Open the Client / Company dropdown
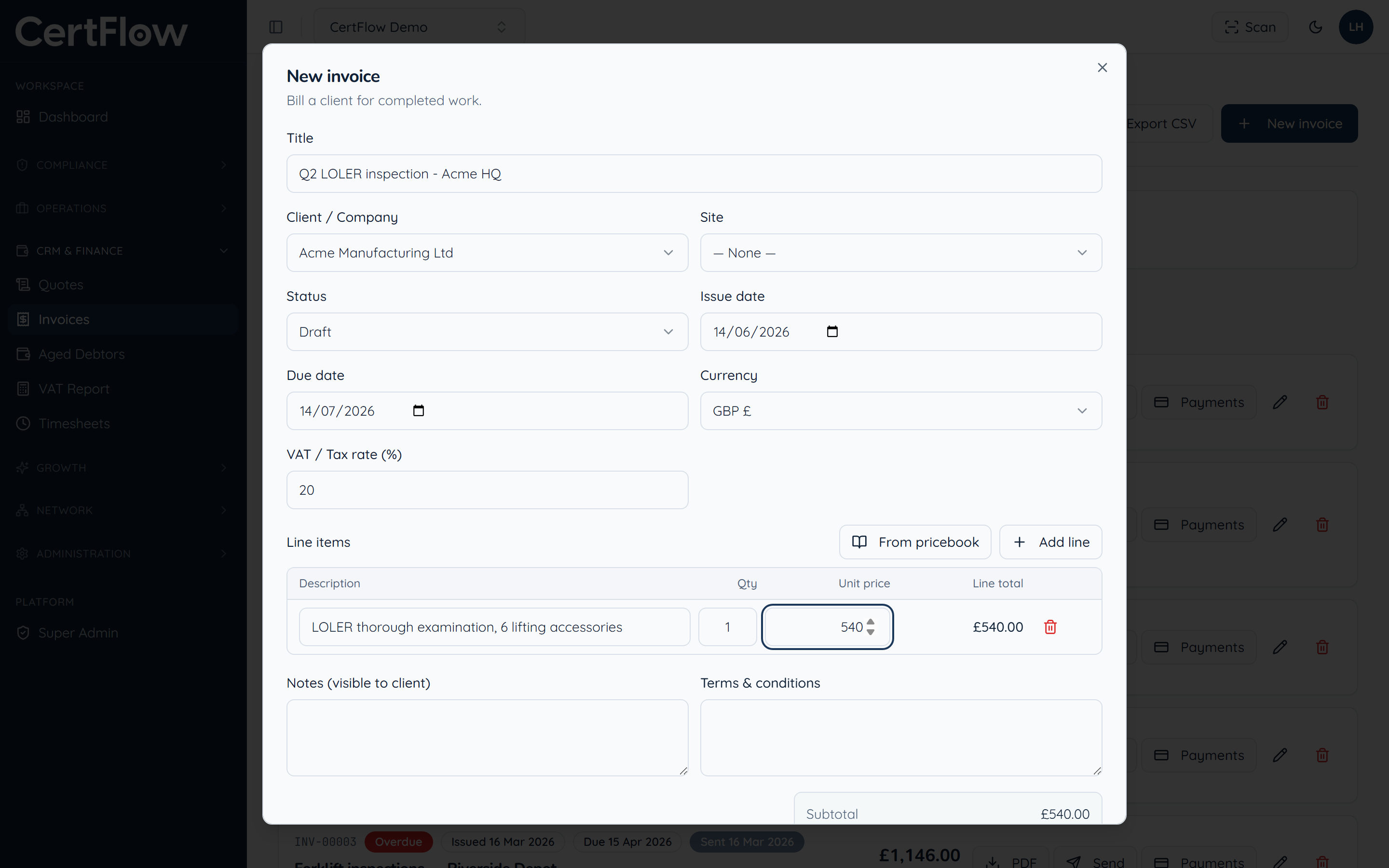The image size is (1389, 868). tap(487, 253)
